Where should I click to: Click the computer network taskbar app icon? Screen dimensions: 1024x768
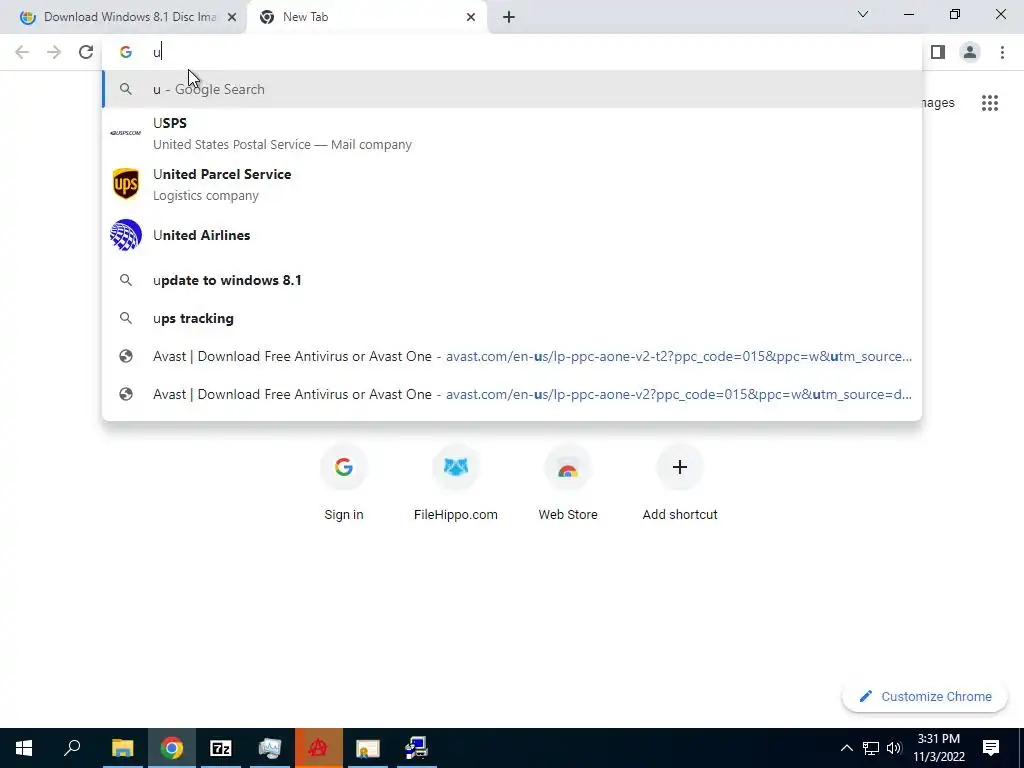[x=416, y=748]
